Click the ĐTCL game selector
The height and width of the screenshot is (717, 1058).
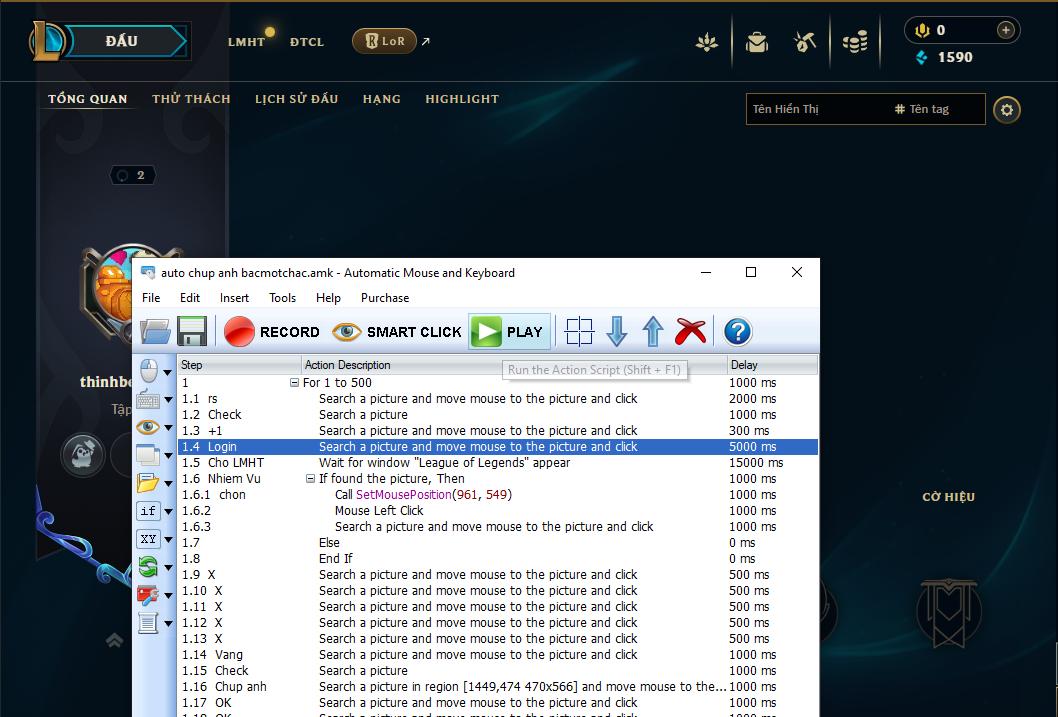click(x=307, y=42)
